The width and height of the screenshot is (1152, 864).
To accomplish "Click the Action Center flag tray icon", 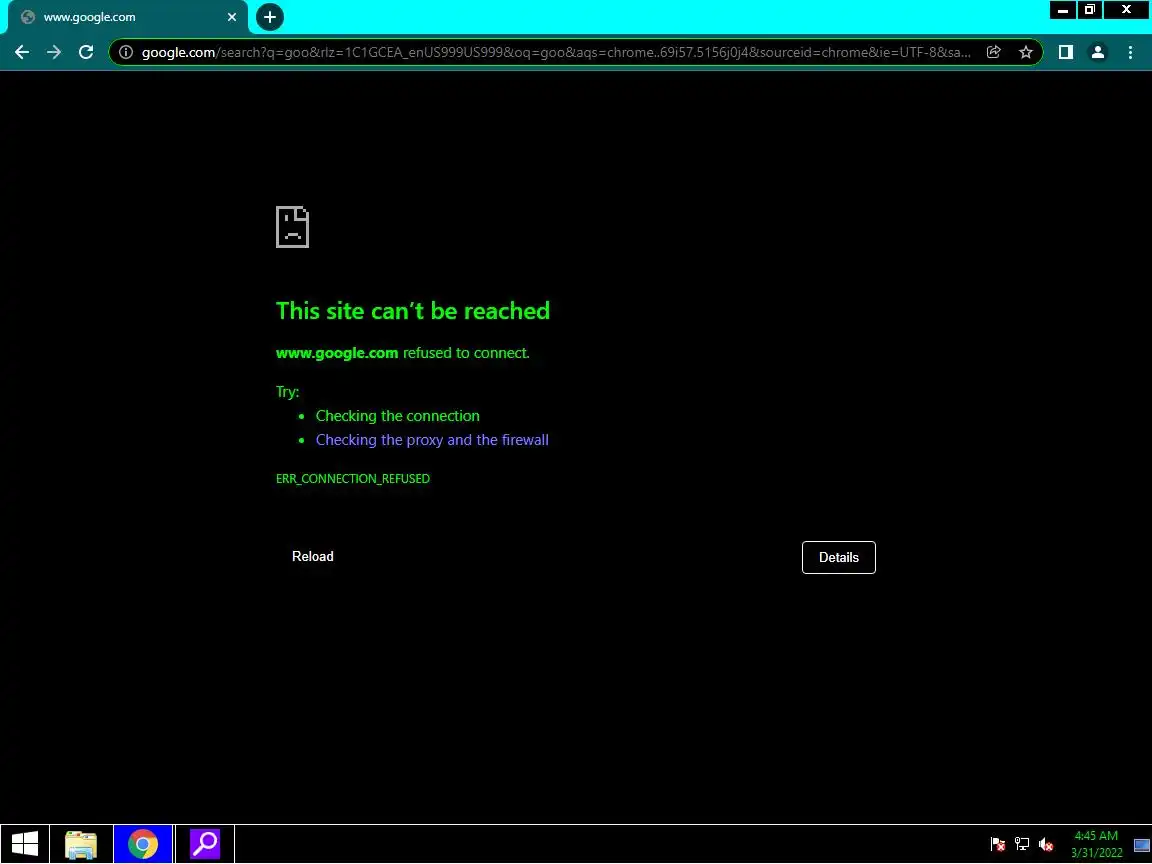I will point(997,844).
